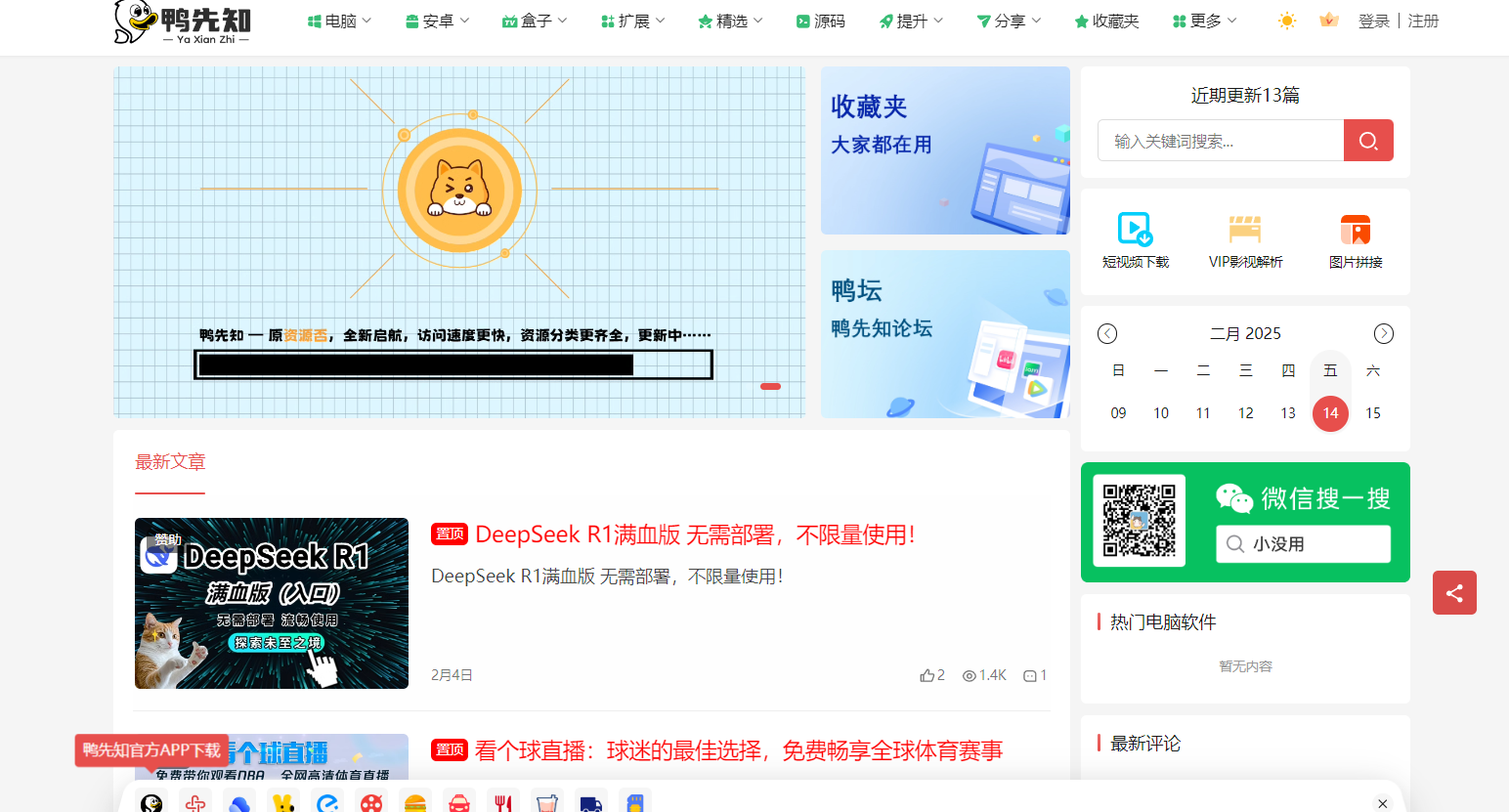Open the 收藏夹 nav item
The image size is (1509, 812).
[x=1106, y=21]
